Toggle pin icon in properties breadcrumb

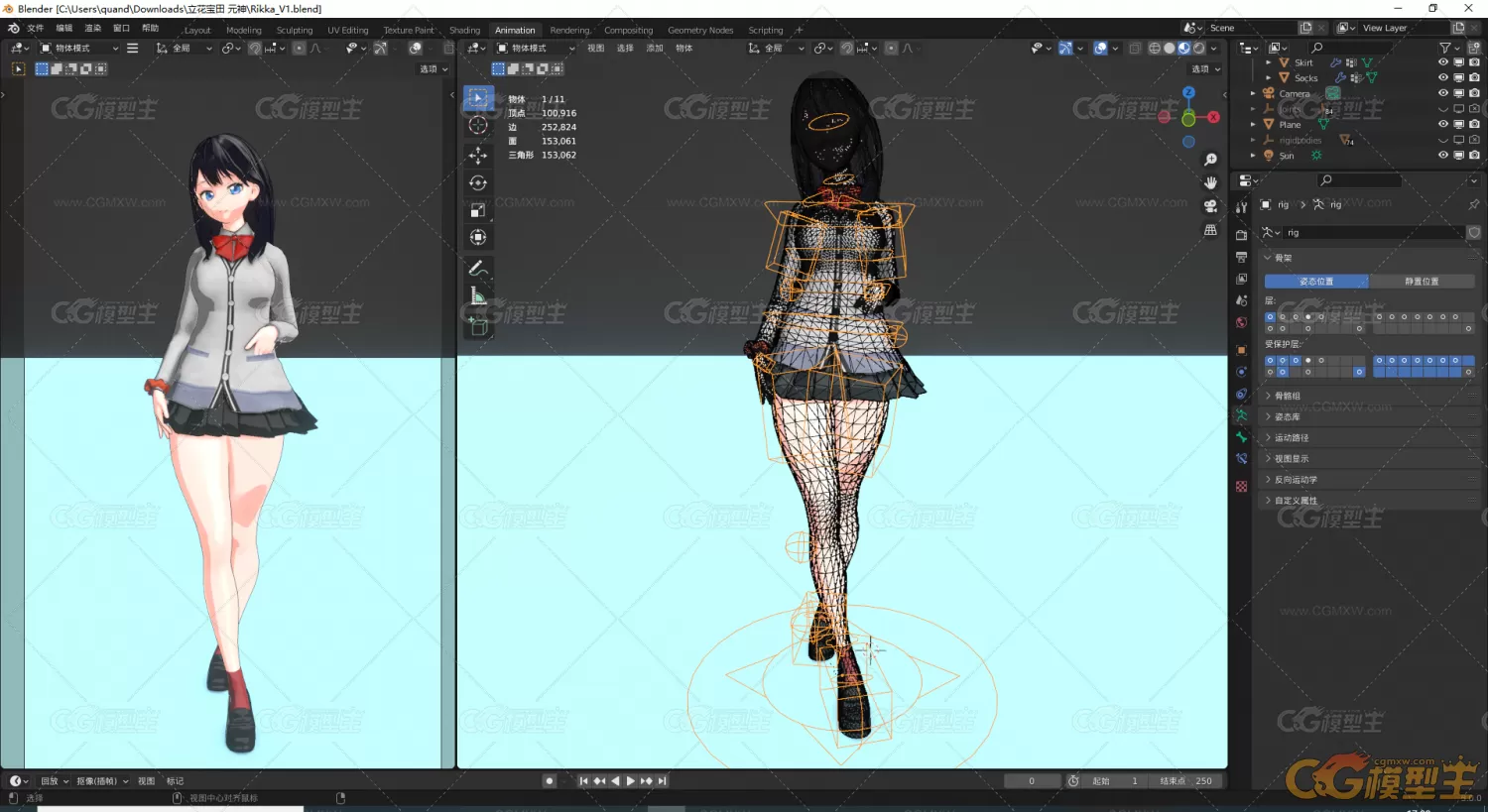(1473, 204)
